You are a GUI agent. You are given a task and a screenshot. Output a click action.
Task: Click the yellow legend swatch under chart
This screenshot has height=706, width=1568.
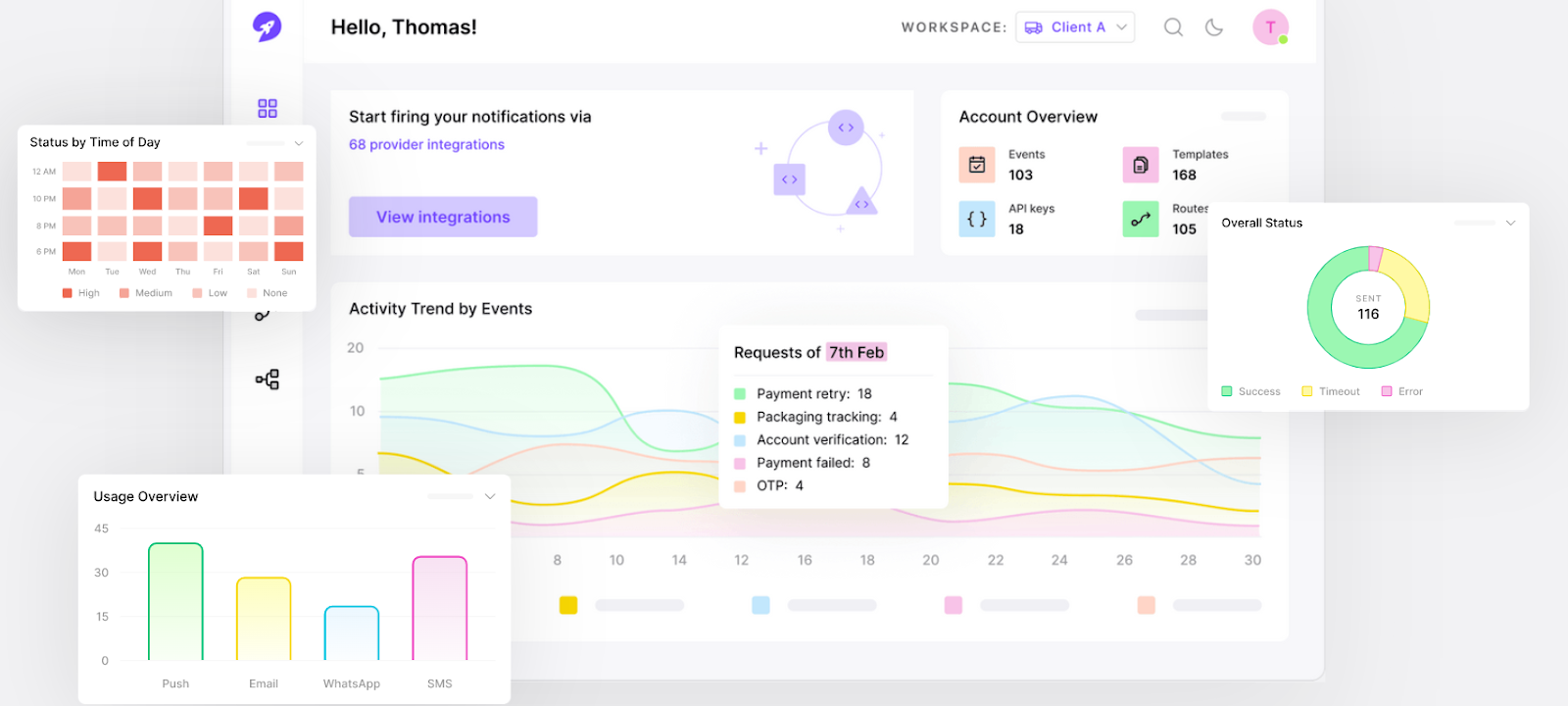568,605
